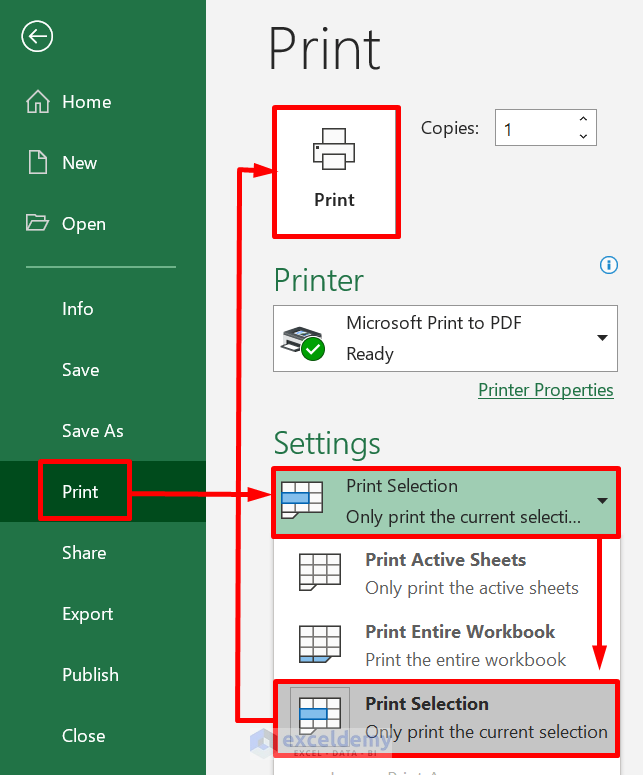
Task: Click the Home house icon
Action: [x=38, y=102]
